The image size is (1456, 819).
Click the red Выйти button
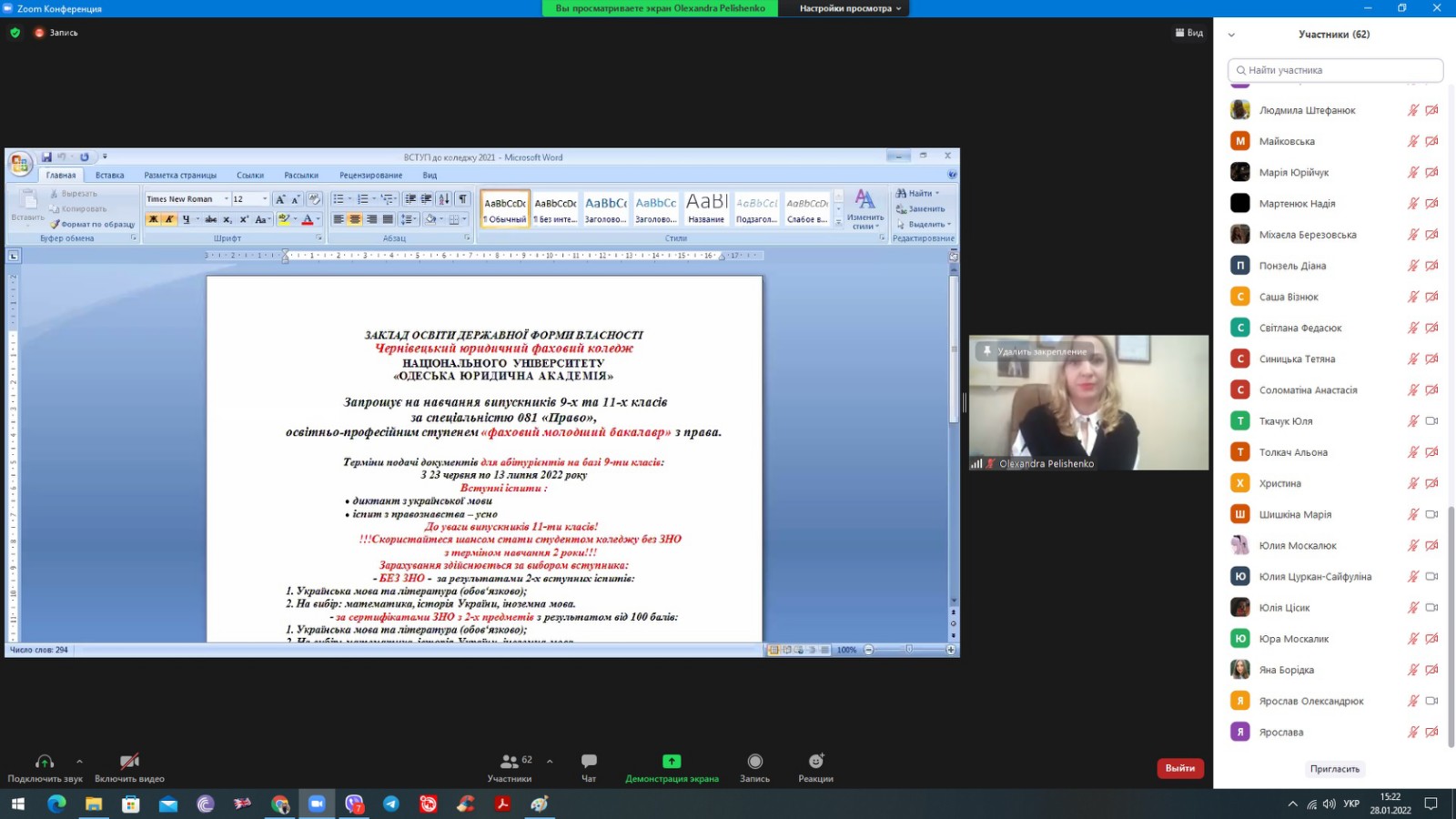click(x=1179, y=768)
